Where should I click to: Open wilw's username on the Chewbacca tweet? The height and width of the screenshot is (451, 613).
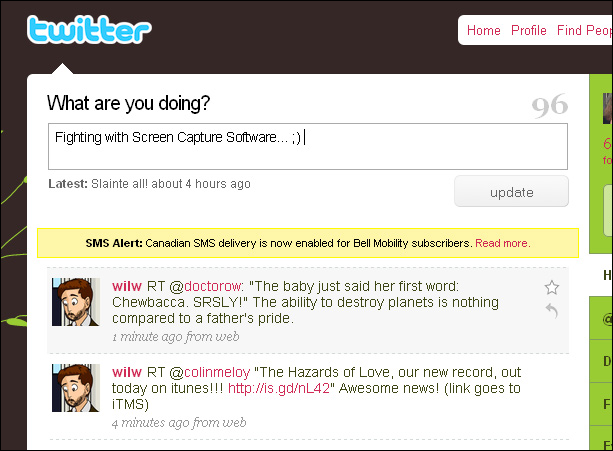127,286
